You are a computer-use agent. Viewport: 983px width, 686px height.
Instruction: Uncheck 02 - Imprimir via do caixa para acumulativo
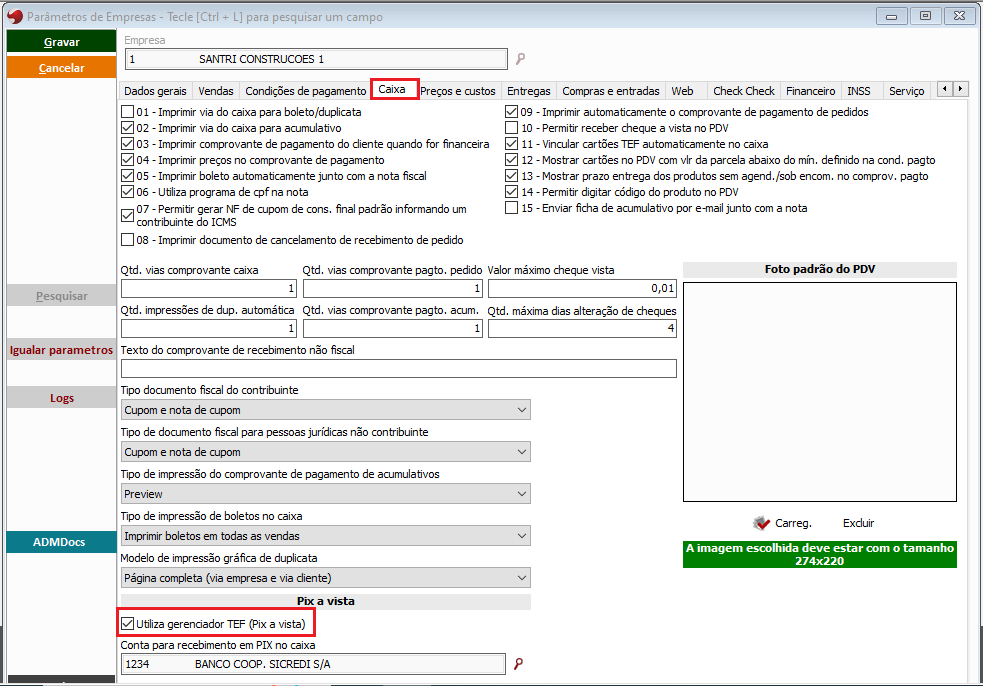coord(127,128)
